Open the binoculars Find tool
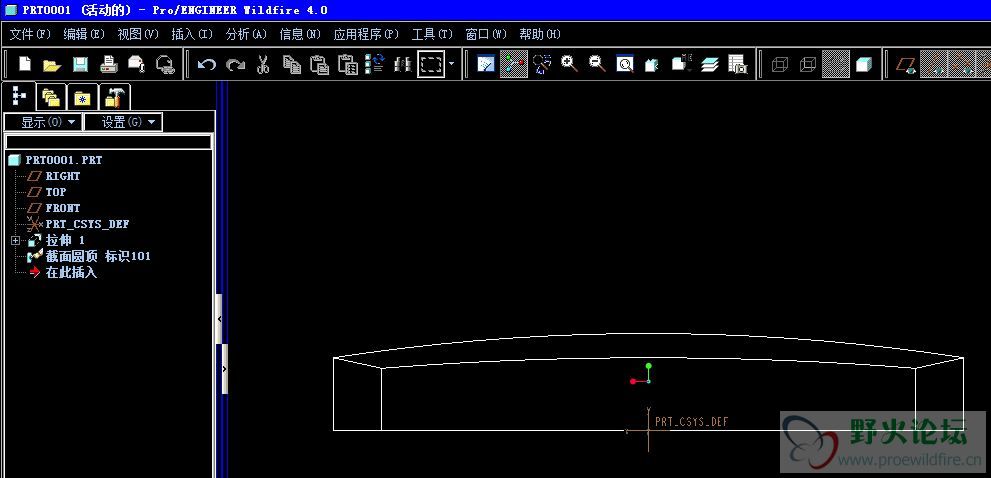 tap(403, 64)
